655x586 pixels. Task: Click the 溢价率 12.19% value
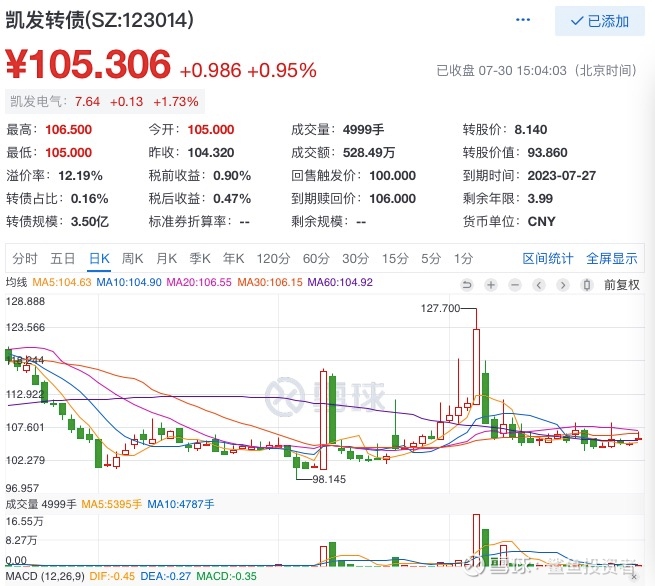80,175
